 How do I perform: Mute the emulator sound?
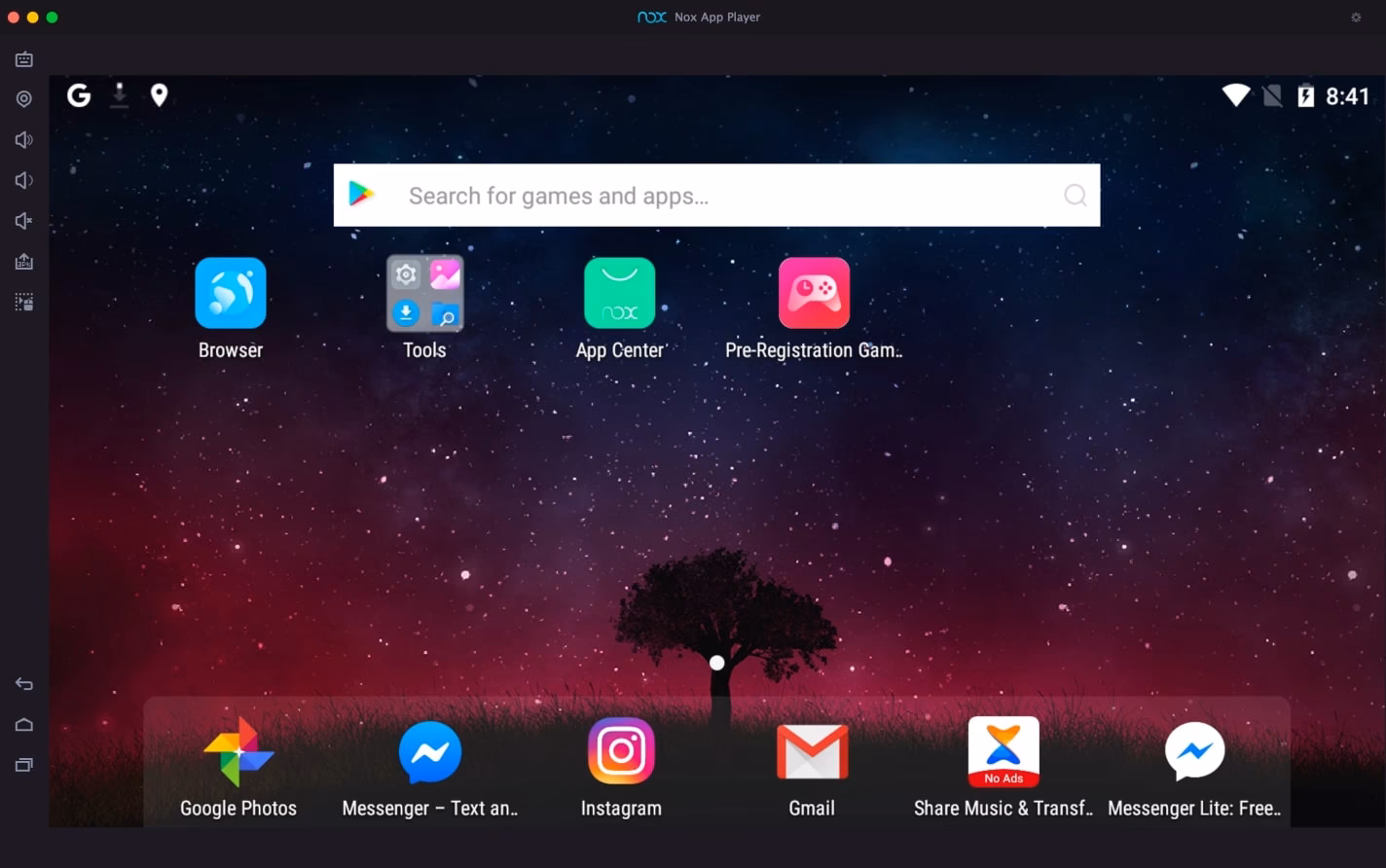(x=22, y=220)
